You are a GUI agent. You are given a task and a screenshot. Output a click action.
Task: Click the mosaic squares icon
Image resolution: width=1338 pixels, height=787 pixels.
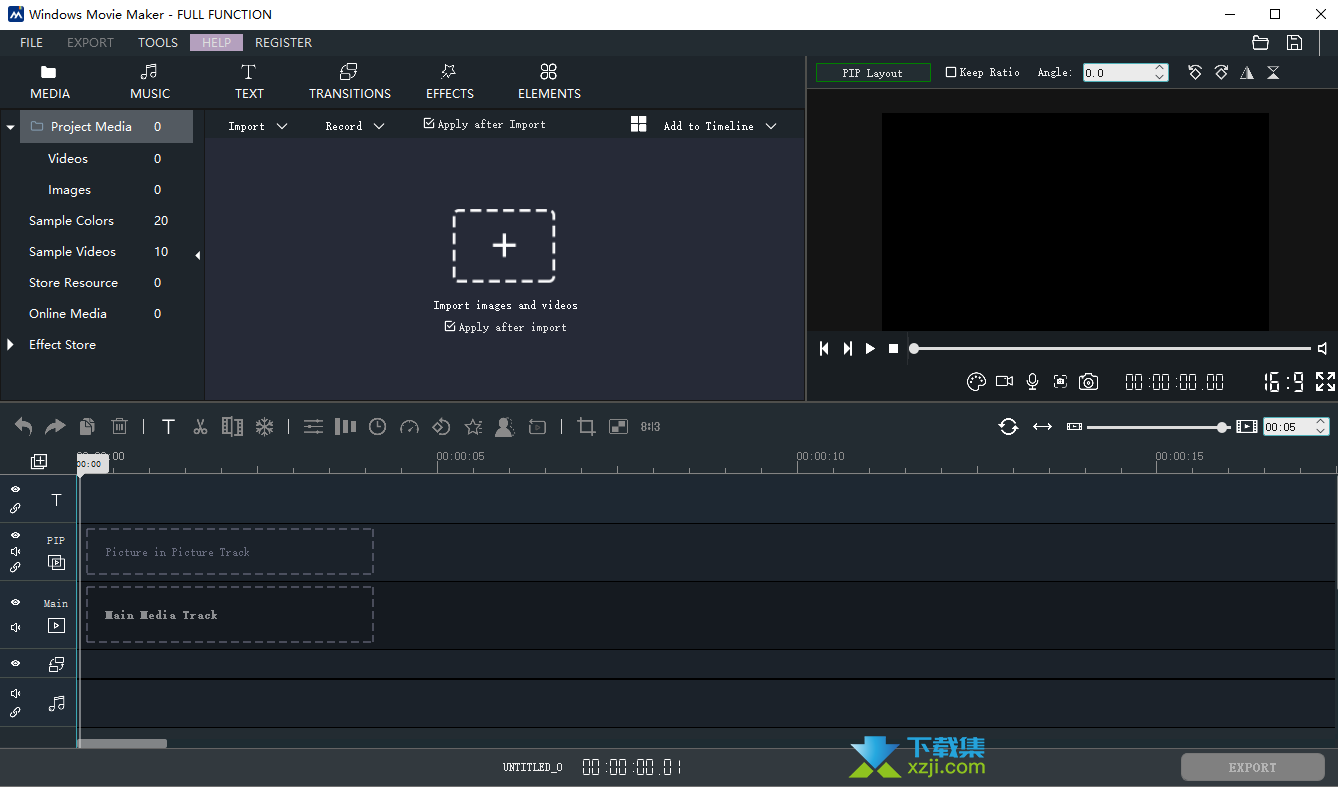click(x=619, y=427)
